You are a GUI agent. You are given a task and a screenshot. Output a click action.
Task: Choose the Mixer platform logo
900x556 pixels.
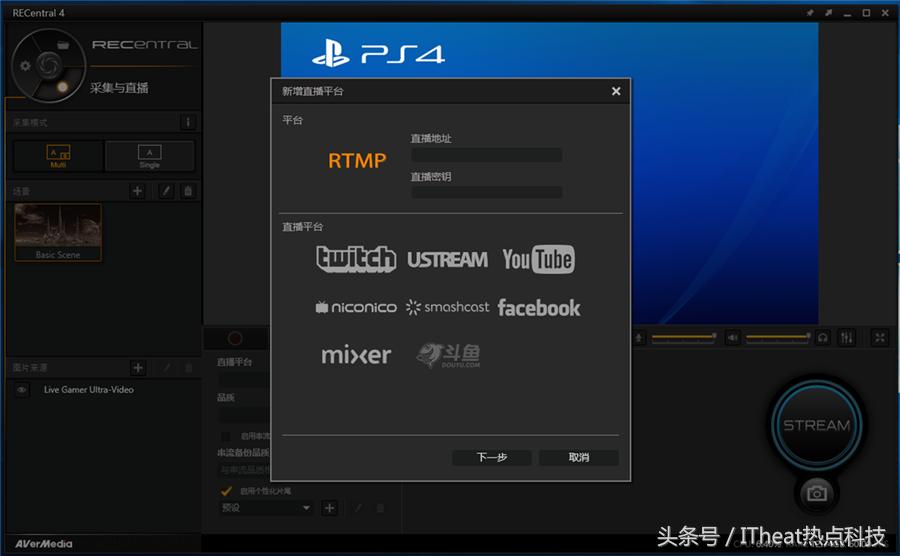click(356, 355)
